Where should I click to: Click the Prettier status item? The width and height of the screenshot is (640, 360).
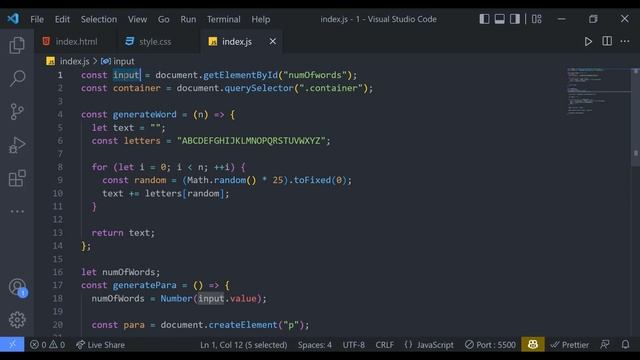[569, 345]
